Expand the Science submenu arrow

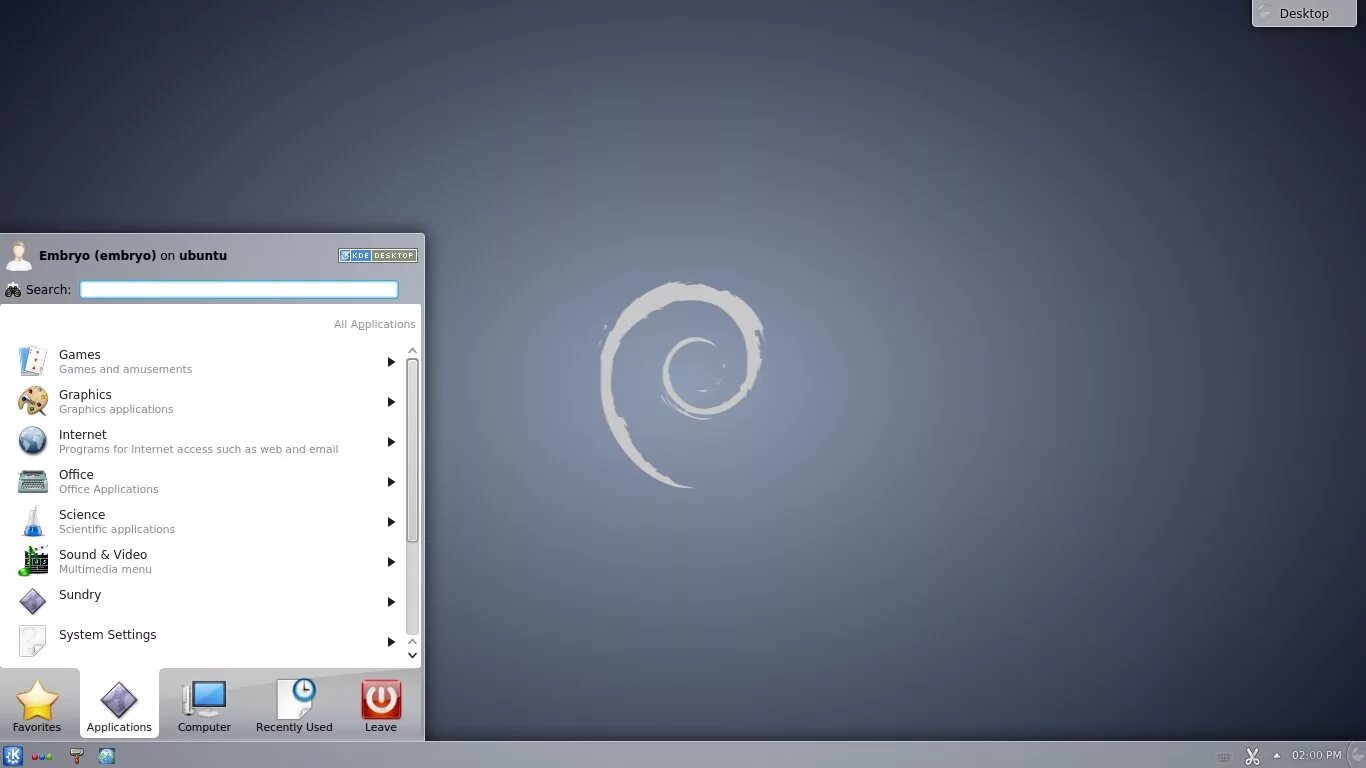[x=391, y=522]
